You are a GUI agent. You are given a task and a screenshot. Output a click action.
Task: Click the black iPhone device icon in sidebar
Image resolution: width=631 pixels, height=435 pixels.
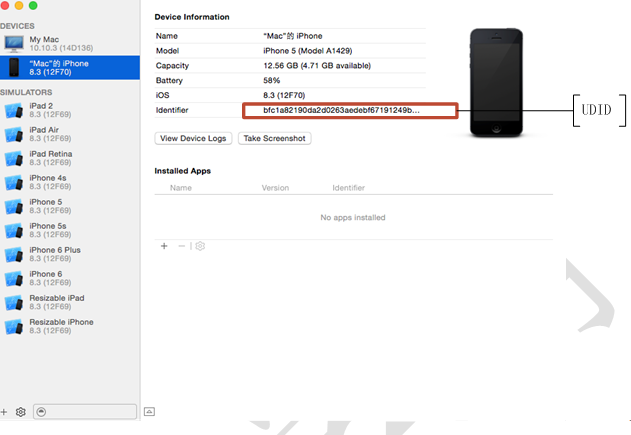click(14, 67)
